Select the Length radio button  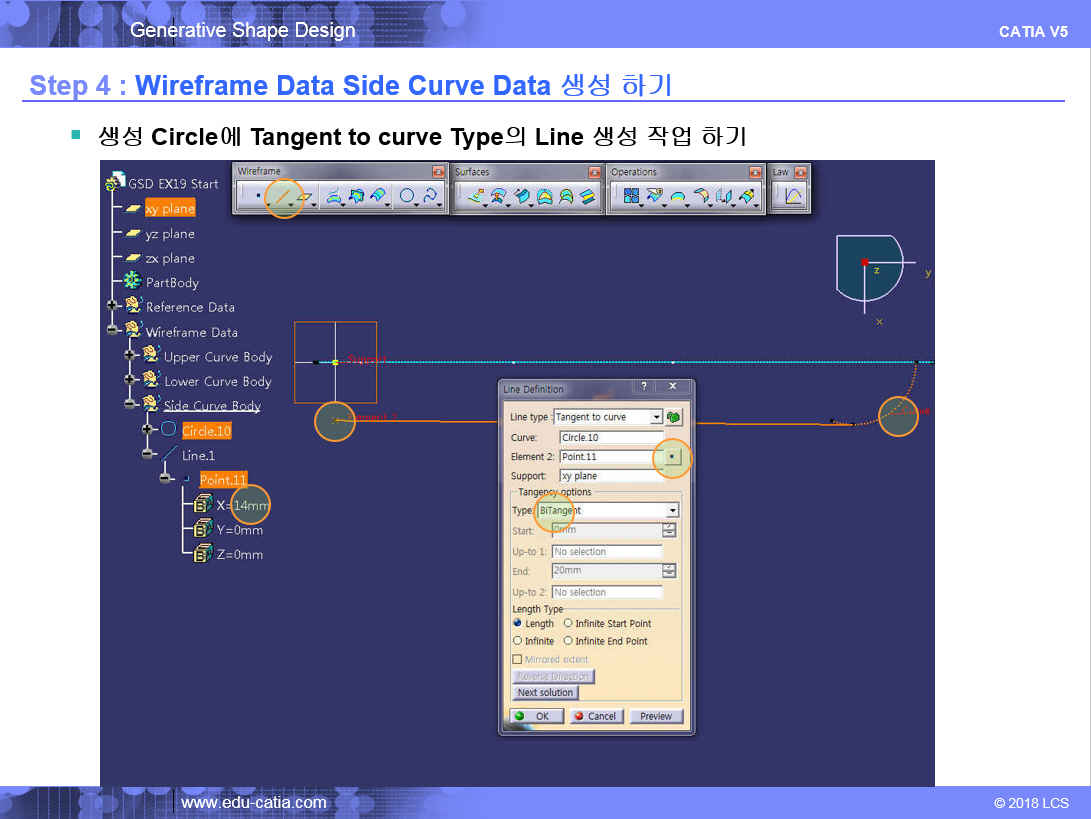[x=518, y=624]
